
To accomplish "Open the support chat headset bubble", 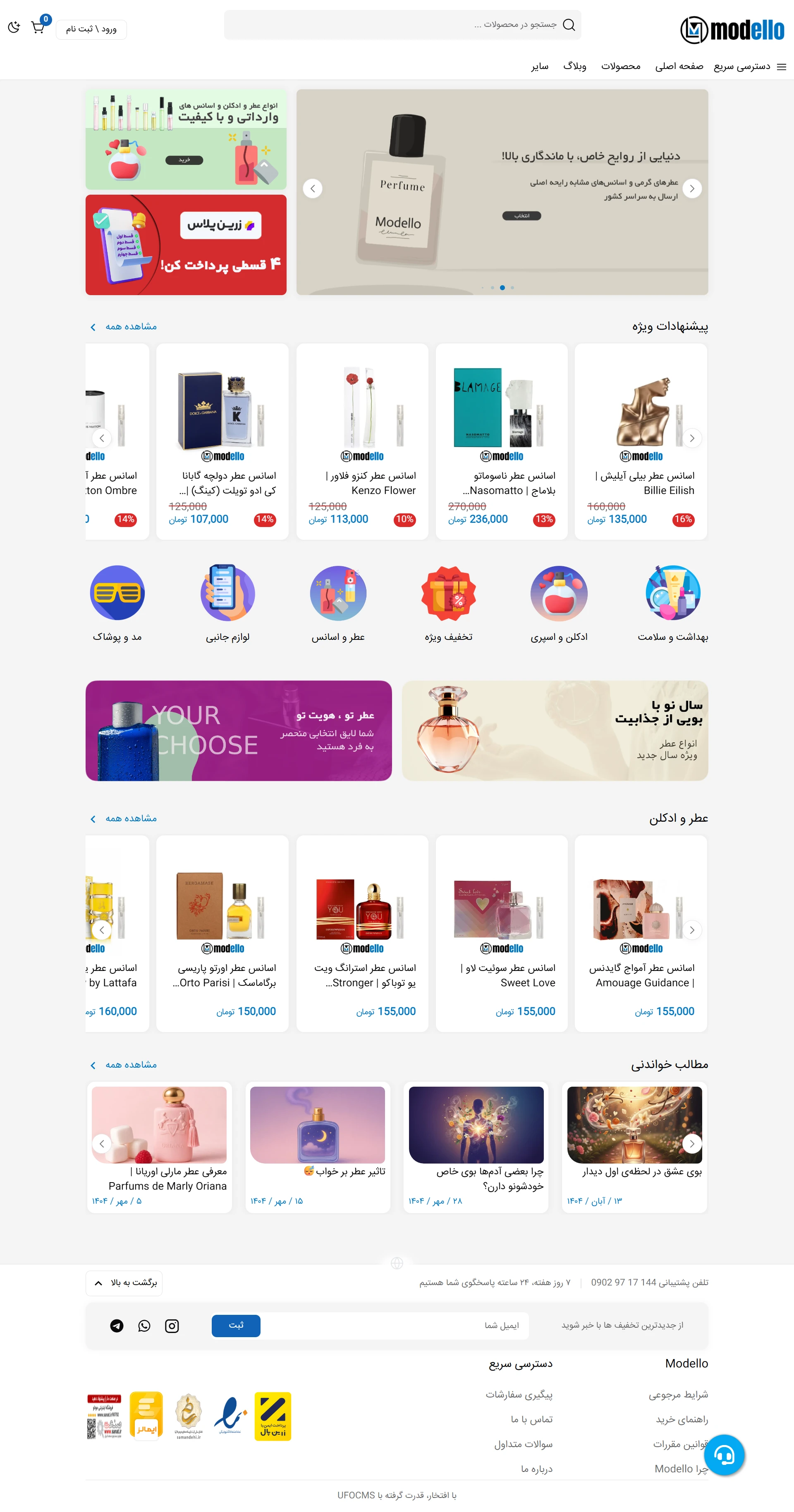I will click(x=724, y=1455).
